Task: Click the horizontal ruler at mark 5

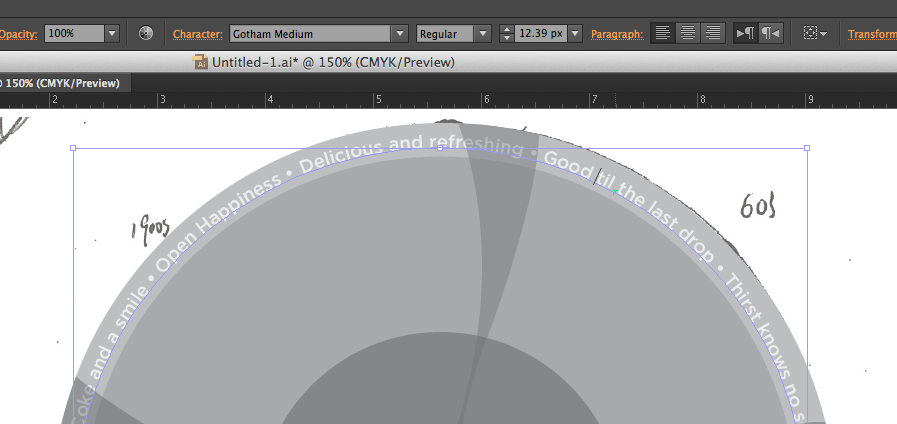Action: tap(378, 100)
